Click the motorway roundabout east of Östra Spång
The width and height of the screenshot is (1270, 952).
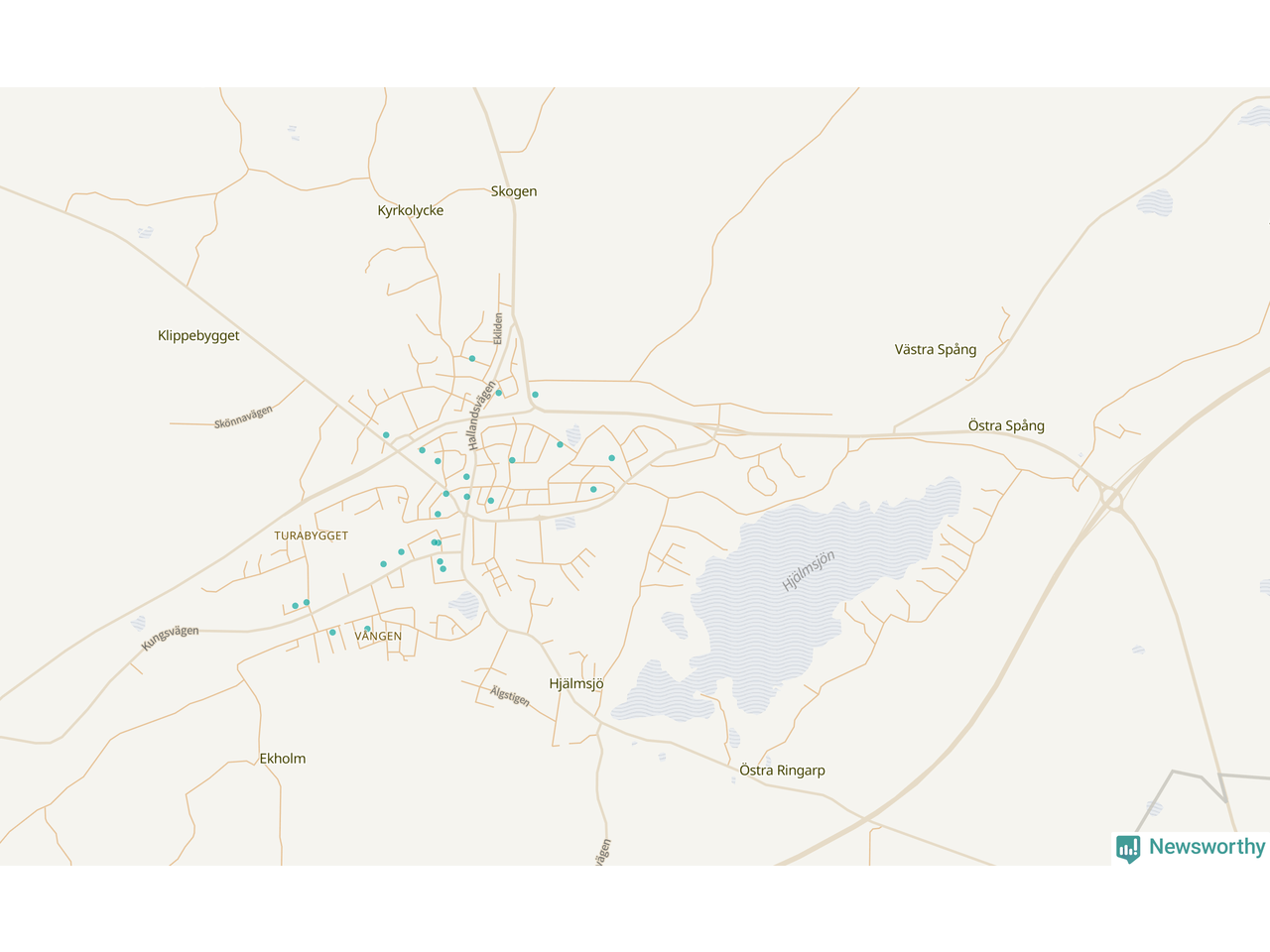pyautogui.click(x=1110, y=498)
